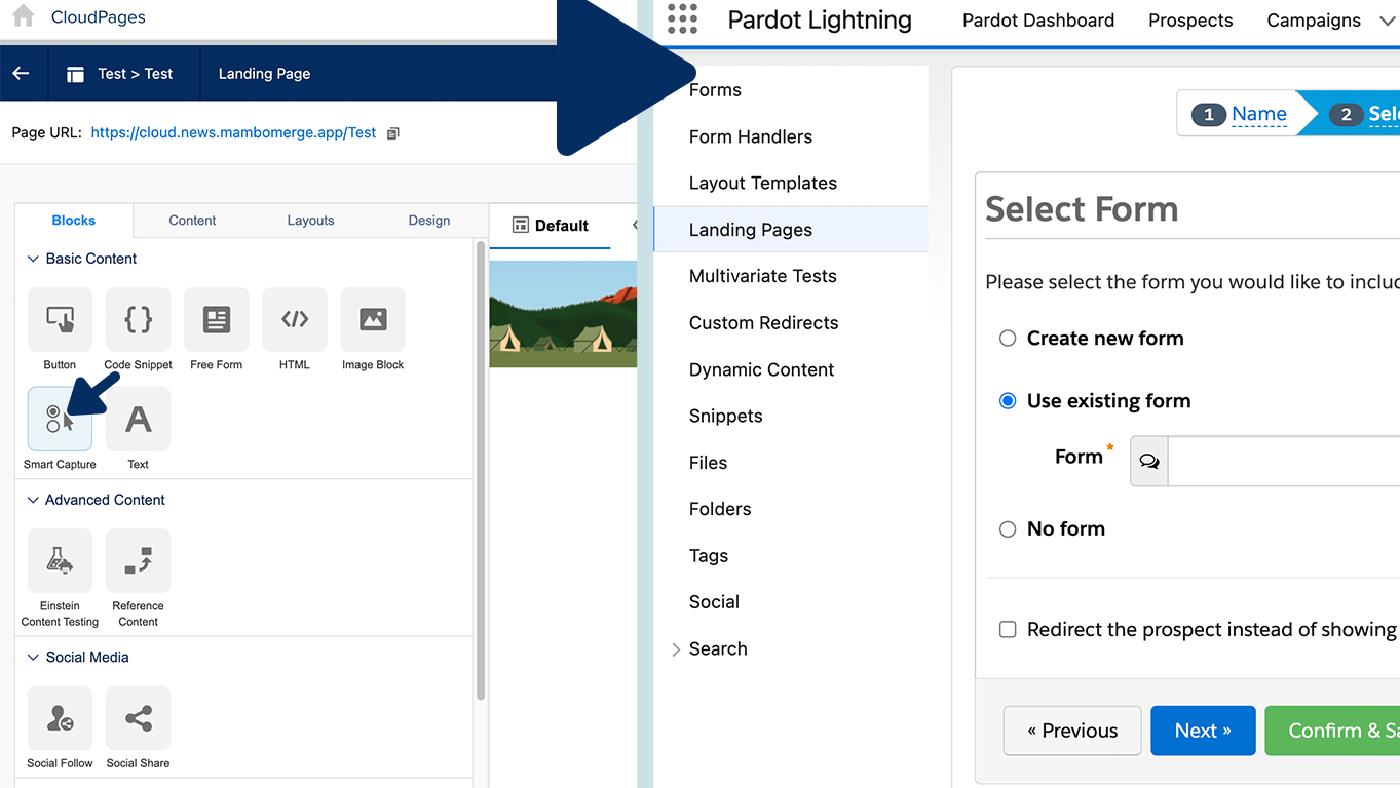
Task: Click the Next button in the wizard
Action: (x=1202, y=730)
